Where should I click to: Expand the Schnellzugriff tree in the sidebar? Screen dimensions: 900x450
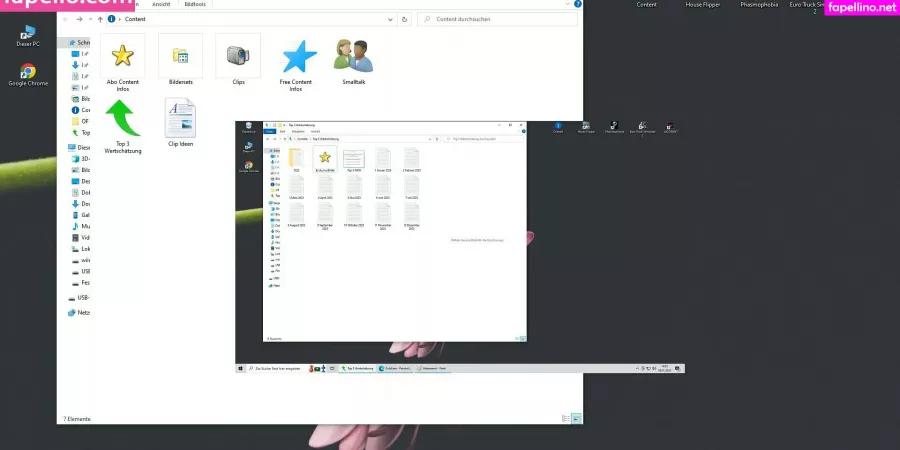tap(64, 43)
